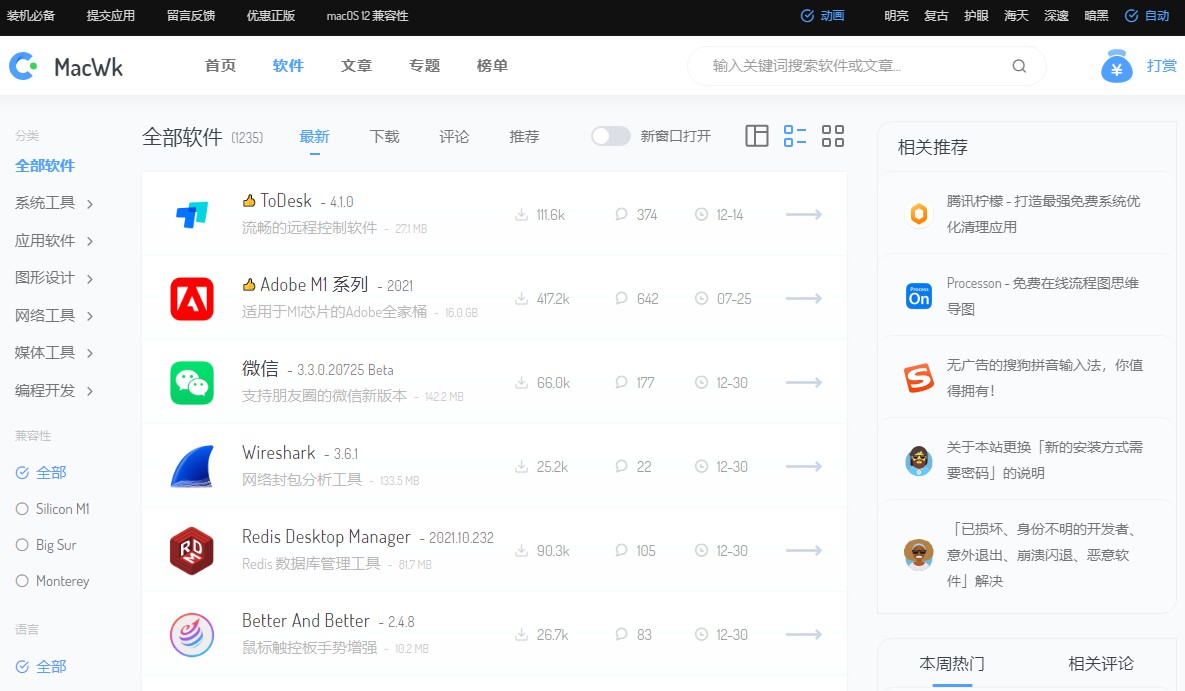Click the avatar beside 关于本站更换 article
The height and width of the screenshot is (691, 1185).
click(919, 460)
